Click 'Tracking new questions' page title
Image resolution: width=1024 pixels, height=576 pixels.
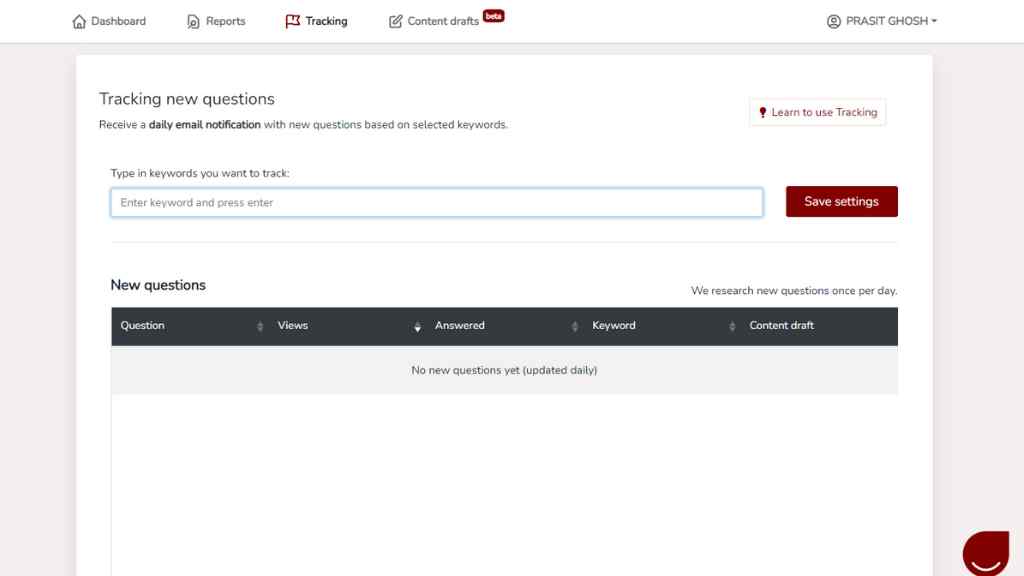point(187,99)
